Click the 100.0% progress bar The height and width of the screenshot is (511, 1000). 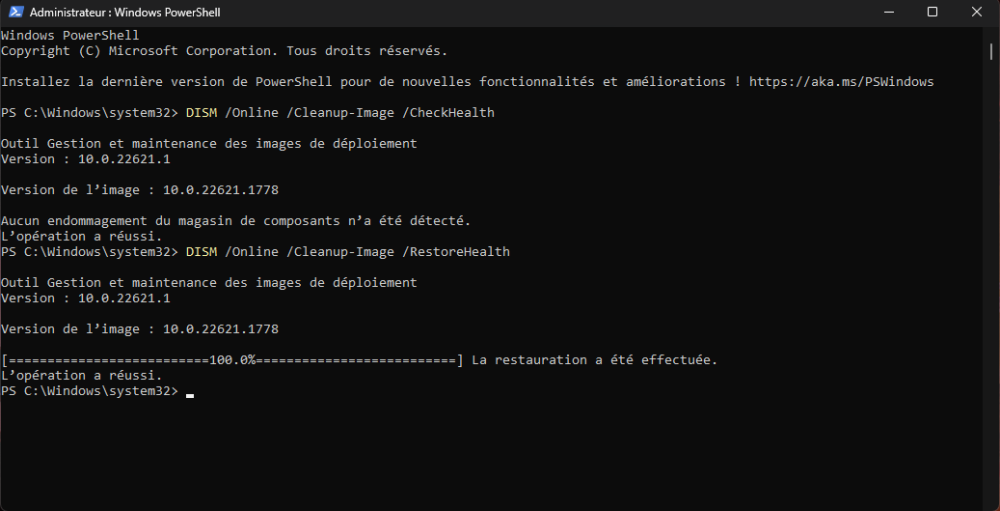click(x=232, y=360)
